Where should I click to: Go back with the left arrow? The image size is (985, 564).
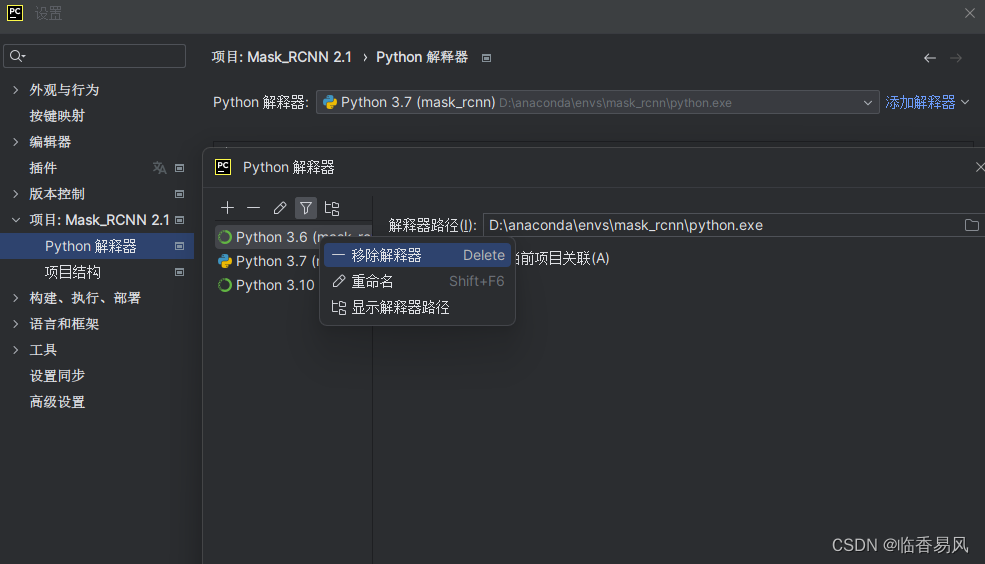(x=930, y=58)
